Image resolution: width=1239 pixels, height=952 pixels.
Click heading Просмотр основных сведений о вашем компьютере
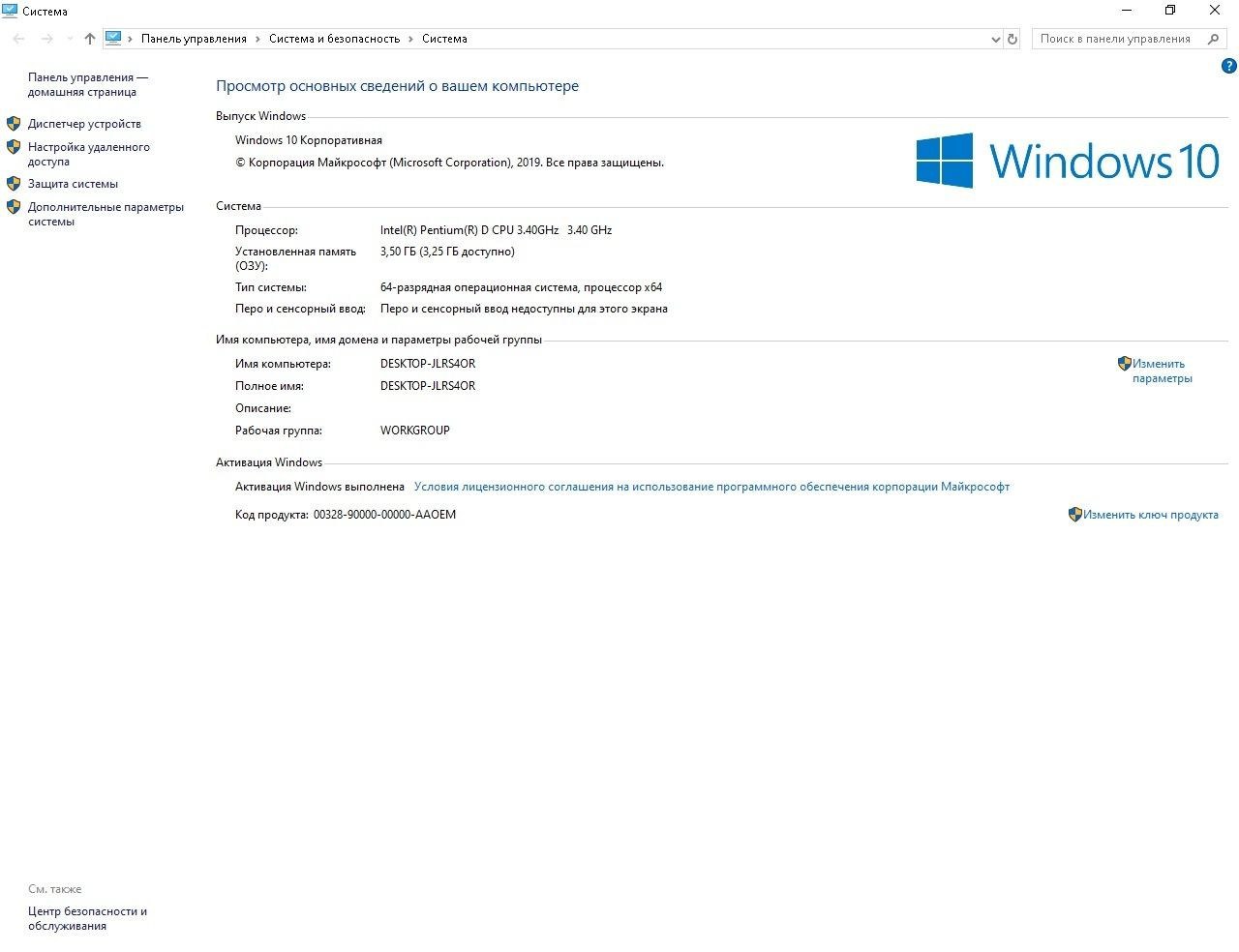pyautogui.click(x=397, y=86)
